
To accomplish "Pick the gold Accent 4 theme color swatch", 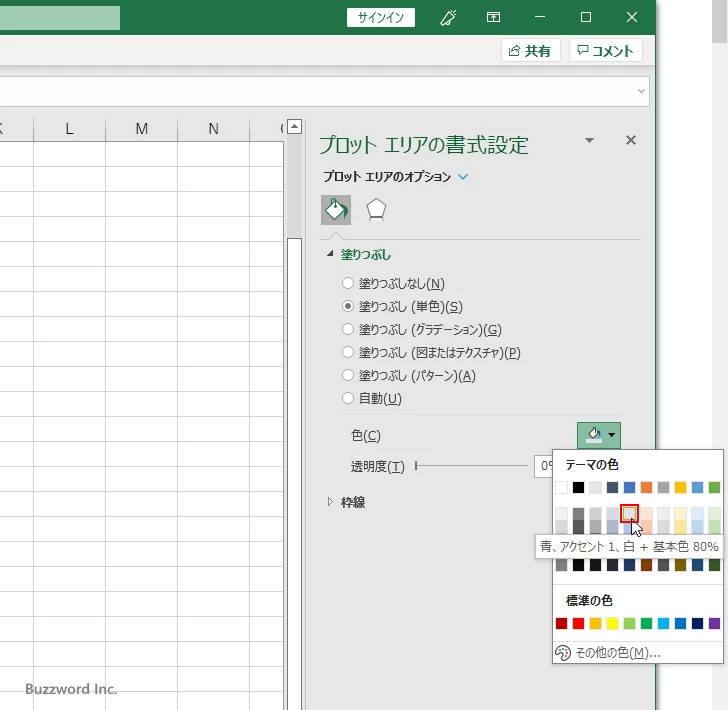I will 680,488.
